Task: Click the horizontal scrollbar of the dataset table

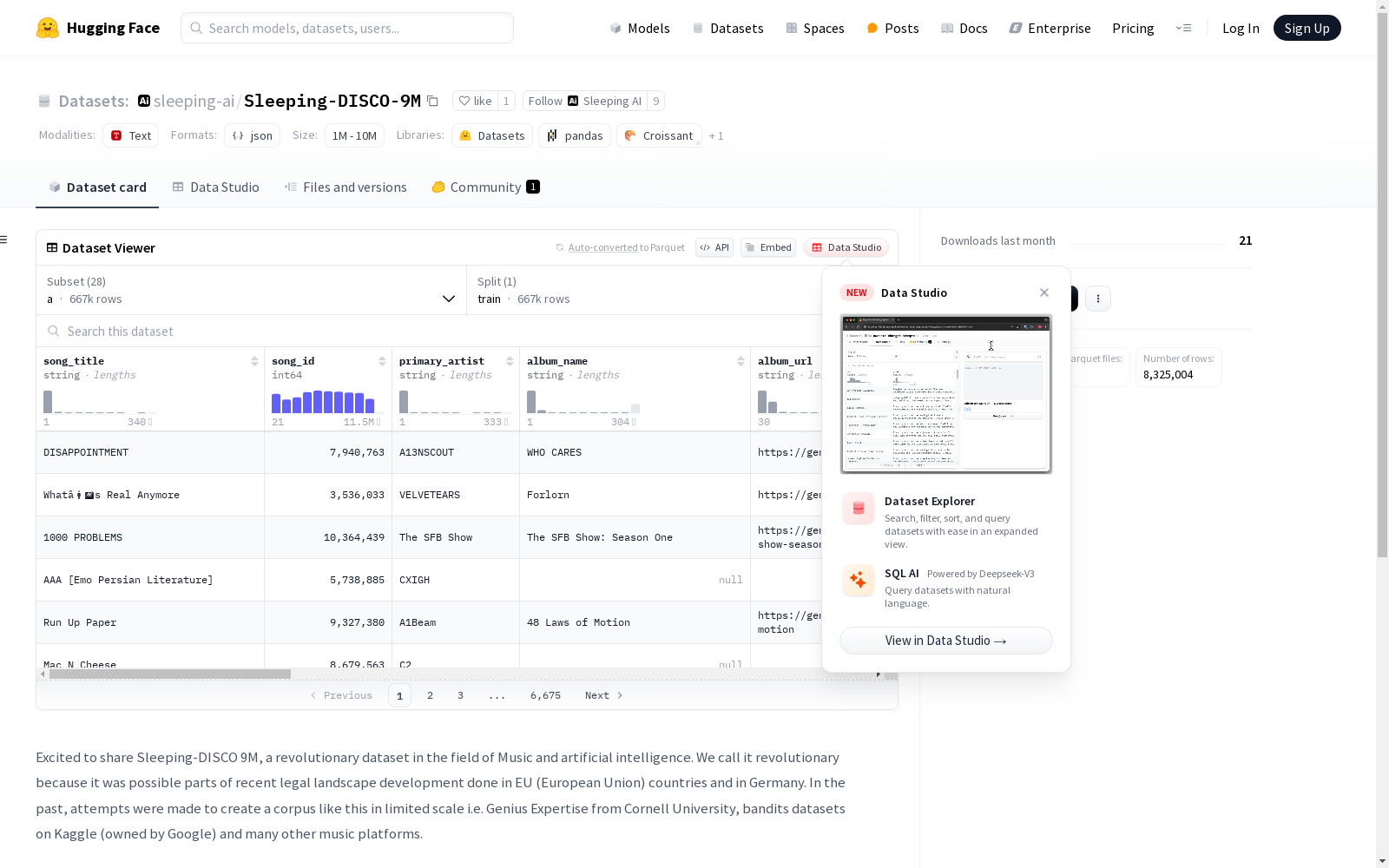Action: [170, 674]
